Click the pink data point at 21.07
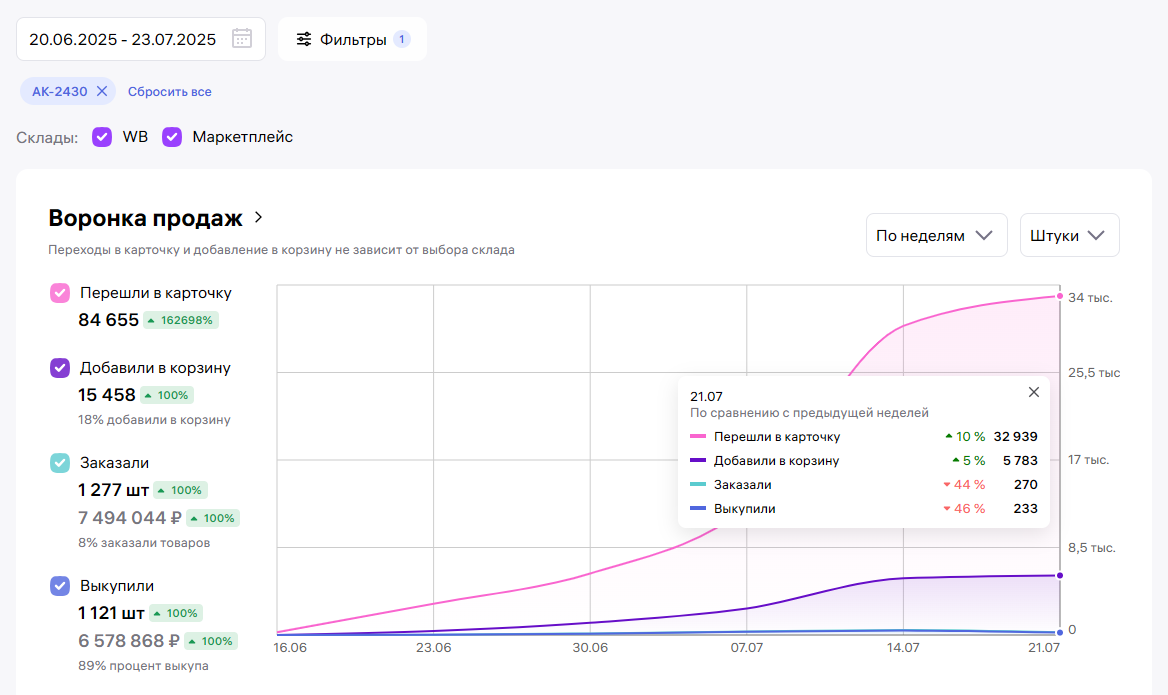Viewport: 1168px width, 695px height. point(1060,296)
